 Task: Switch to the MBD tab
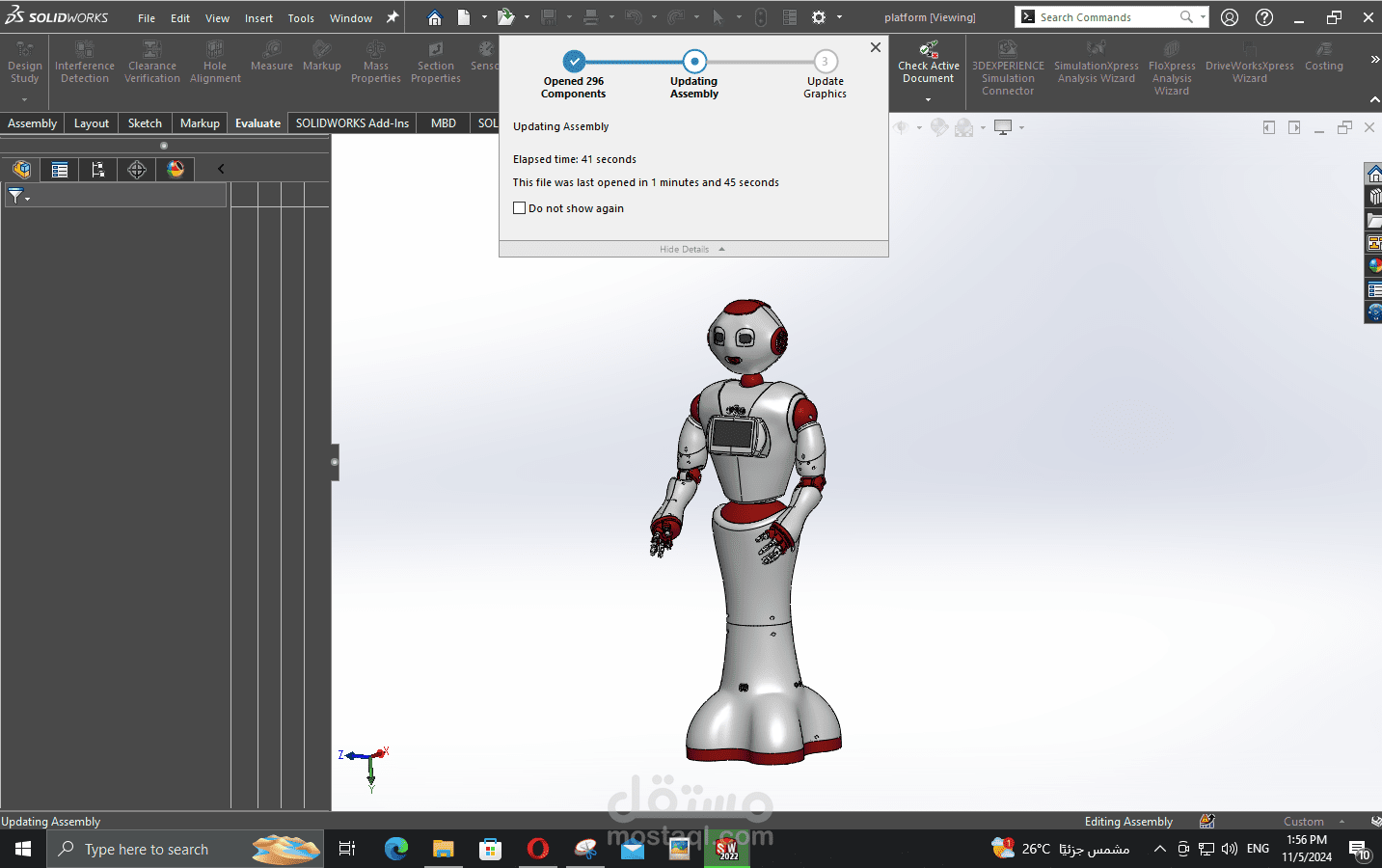(444, 123)
